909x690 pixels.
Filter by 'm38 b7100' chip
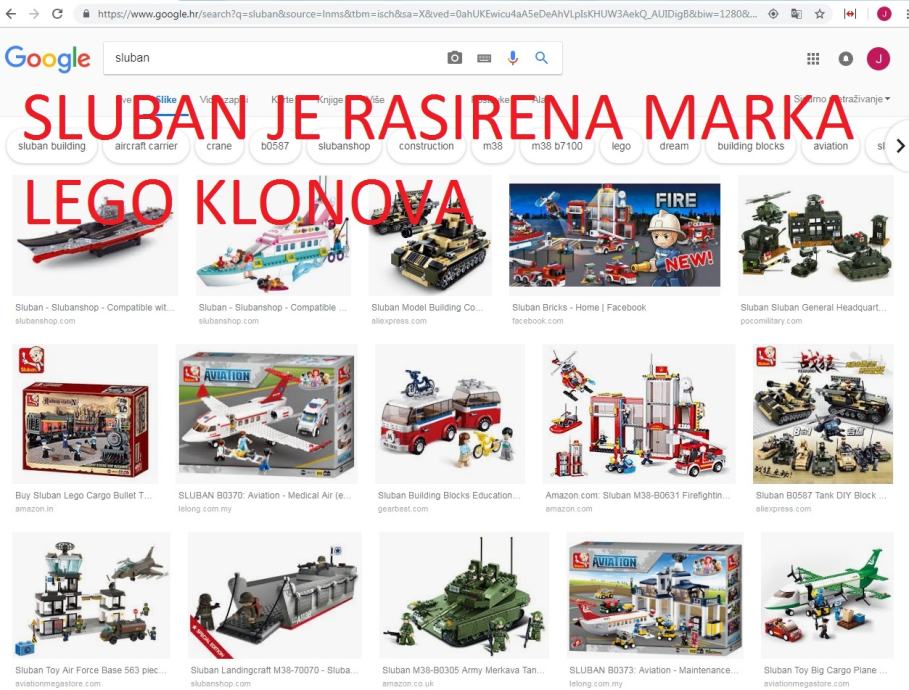pyautogui.click(x=557, y=146)
